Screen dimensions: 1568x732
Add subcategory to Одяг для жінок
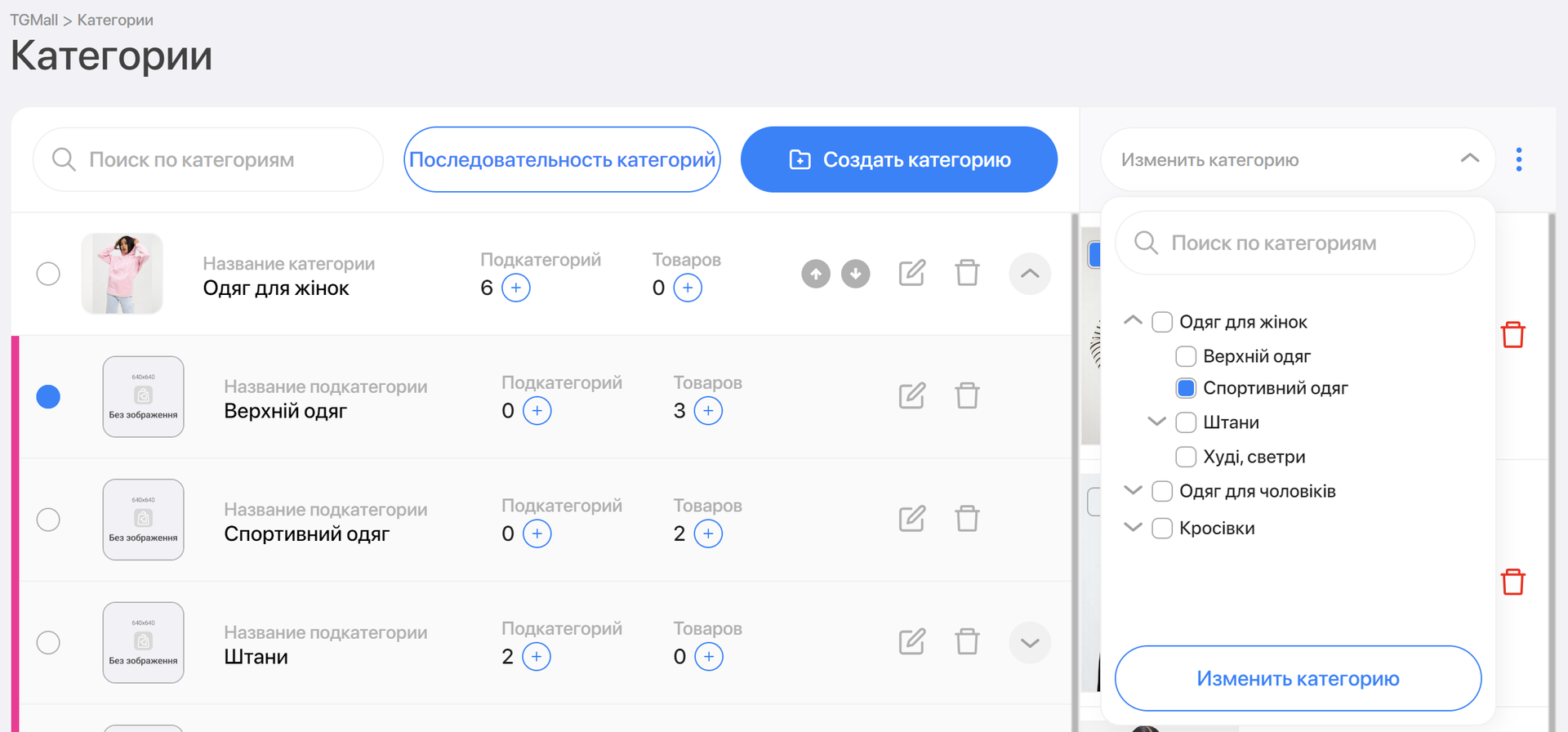click(515, 288)
